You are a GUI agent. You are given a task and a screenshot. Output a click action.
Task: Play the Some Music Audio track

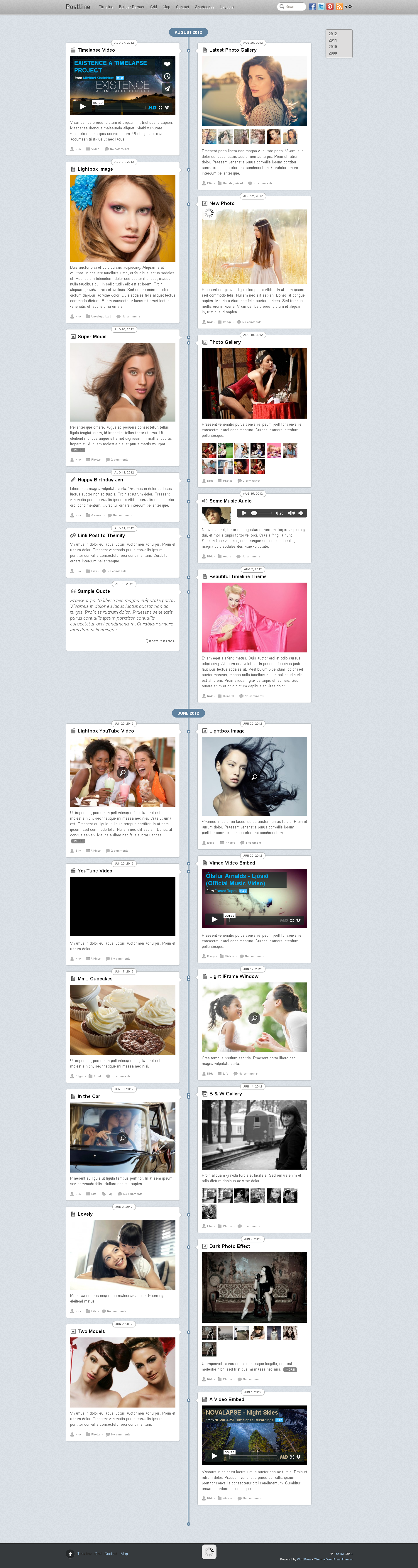pyautogui.click(x=244, y=513)
